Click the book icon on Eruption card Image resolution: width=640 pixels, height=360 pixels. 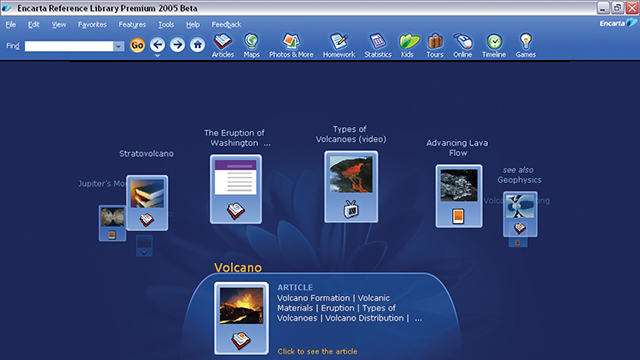(x=236, y=211)
